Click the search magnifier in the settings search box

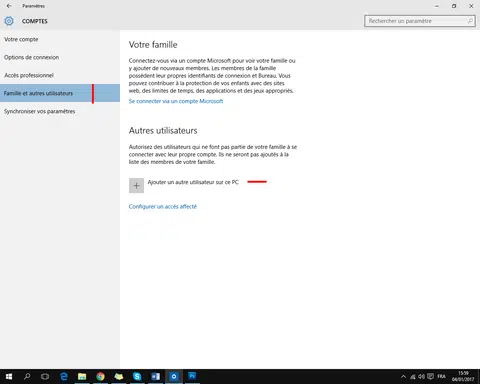coord(470,21)
